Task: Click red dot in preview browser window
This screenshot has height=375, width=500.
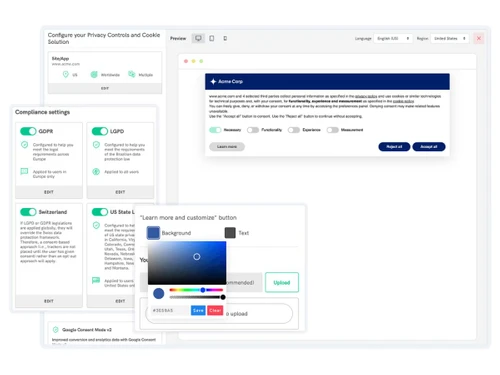Action: coord(186,61)
